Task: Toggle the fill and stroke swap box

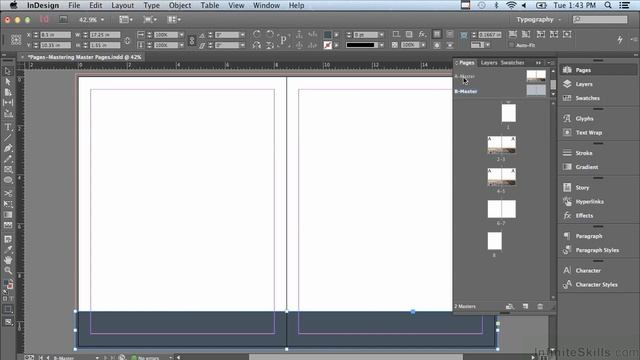Action: tap(10, 280)
